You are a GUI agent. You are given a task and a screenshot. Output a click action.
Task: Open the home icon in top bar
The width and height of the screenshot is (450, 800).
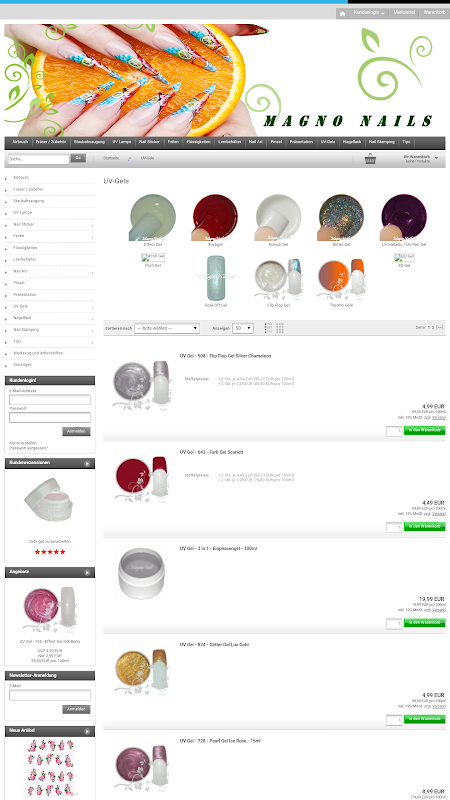pyautogui.click(x=342, y=14)
